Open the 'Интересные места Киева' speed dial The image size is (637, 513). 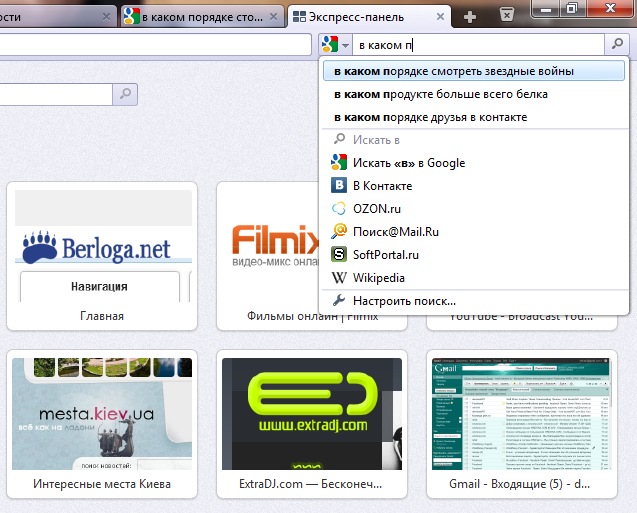click(x=102, y=424)
